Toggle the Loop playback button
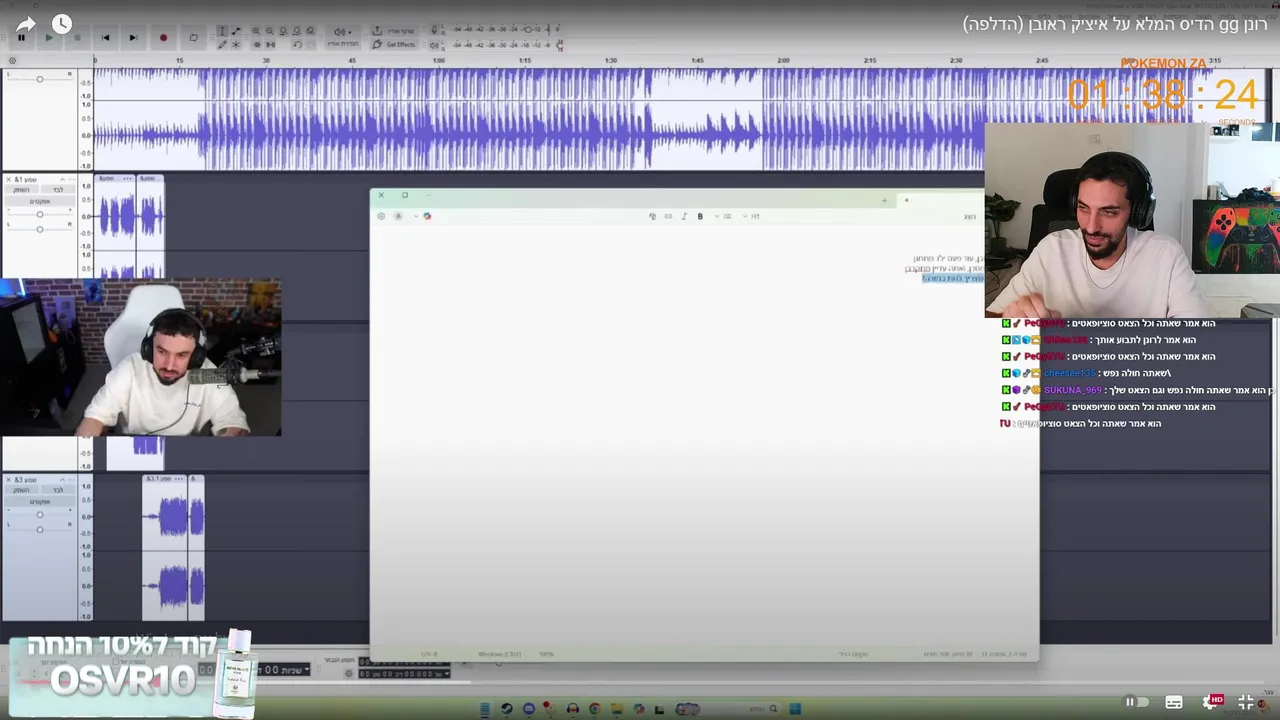 click(x=193, y=37)
